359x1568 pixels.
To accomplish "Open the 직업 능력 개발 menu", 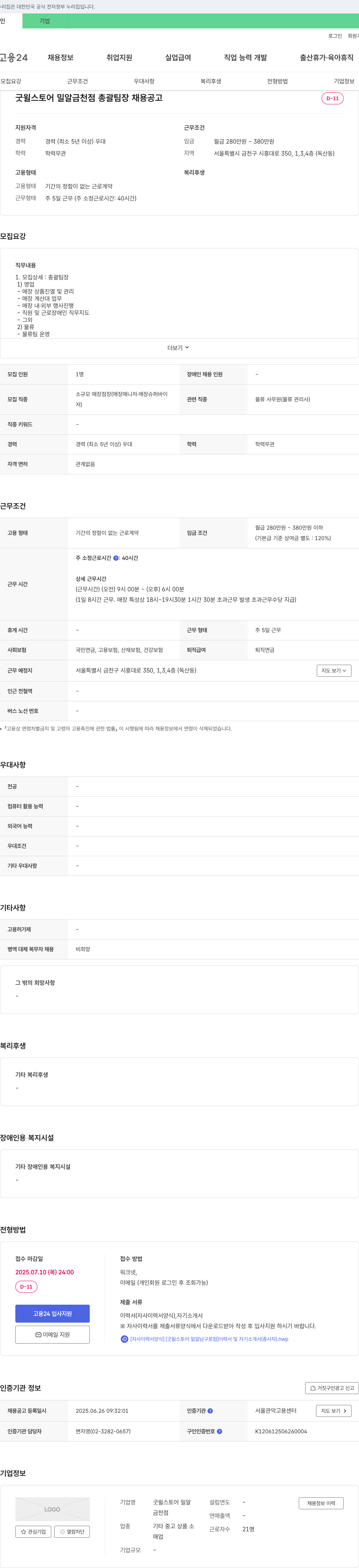I will click(x=245, y=58).
